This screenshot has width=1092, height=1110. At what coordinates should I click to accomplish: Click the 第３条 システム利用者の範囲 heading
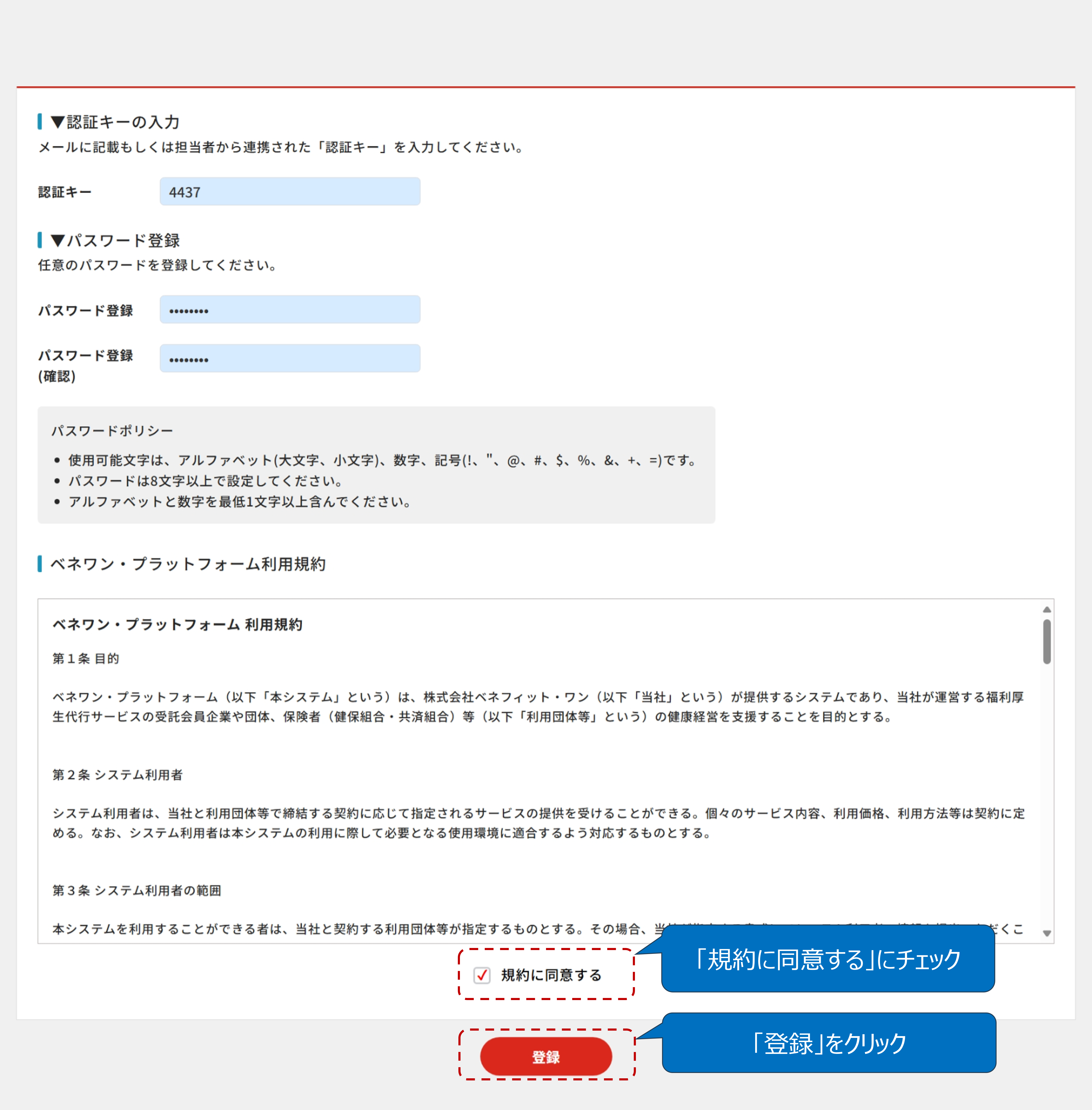[x=136, y=890]
